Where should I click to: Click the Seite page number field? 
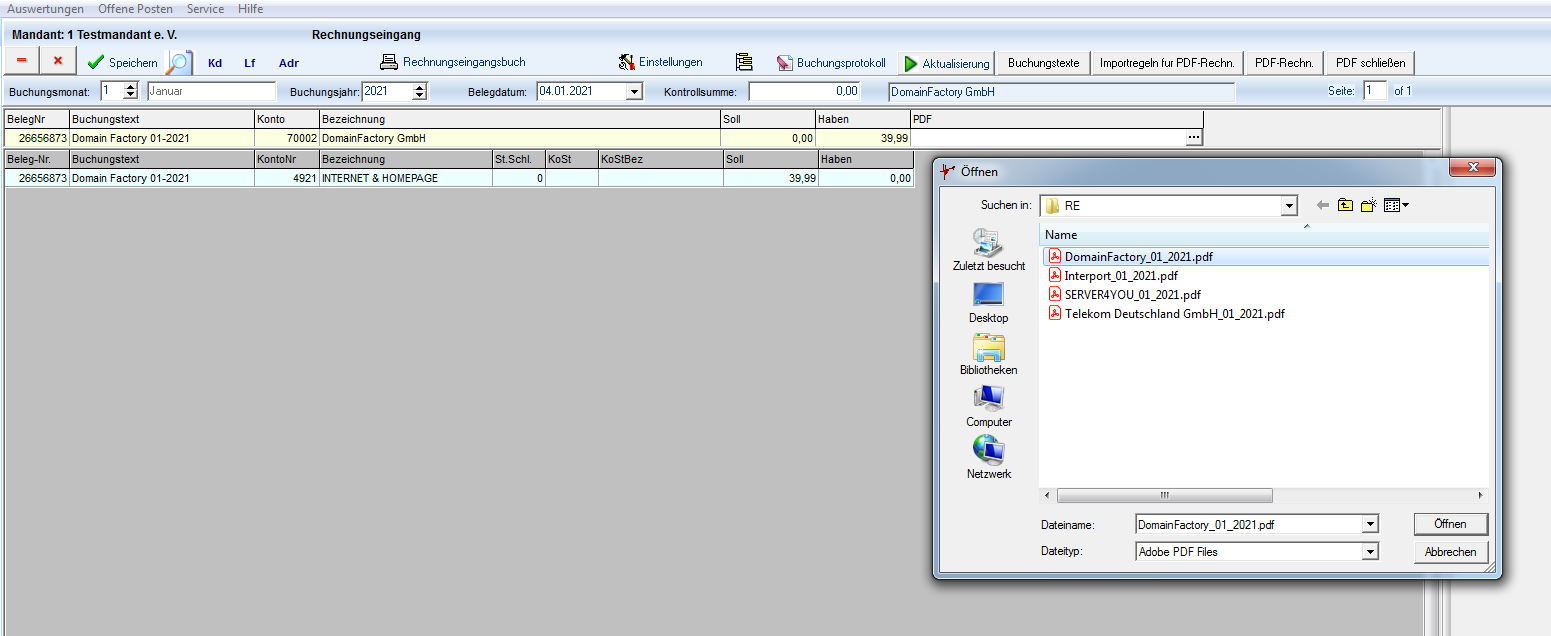coord(1376,91)
